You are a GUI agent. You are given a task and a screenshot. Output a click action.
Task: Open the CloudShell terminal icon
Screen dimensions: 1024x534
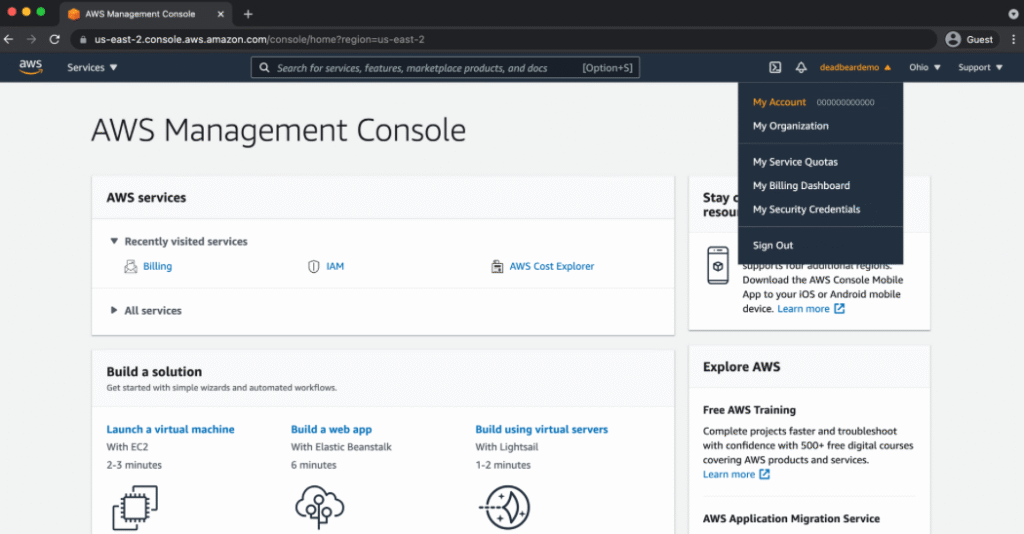tap(775, 67)
